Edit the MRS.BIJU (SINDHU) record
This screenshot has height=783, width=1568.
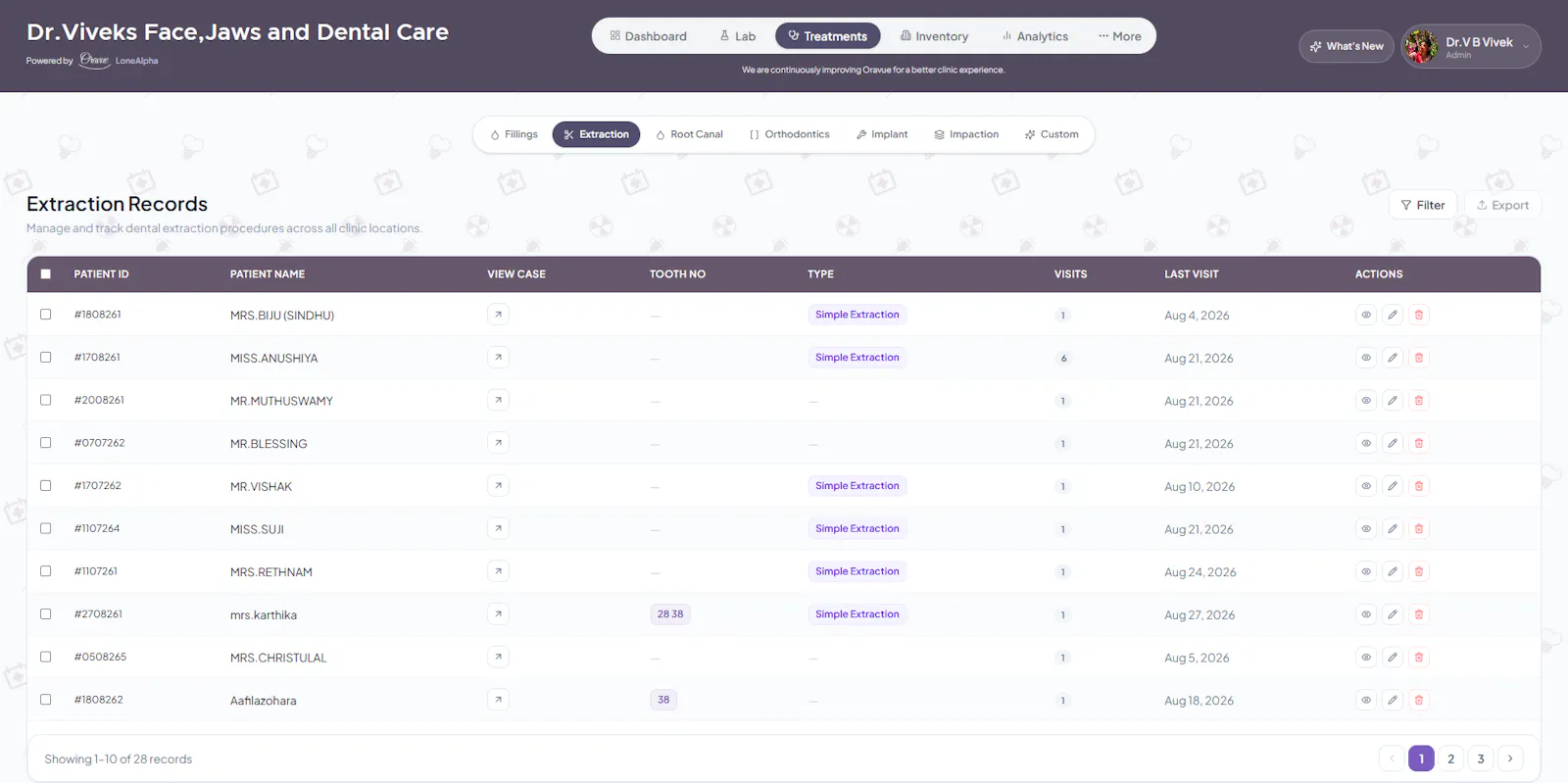tap(1393, 315)
